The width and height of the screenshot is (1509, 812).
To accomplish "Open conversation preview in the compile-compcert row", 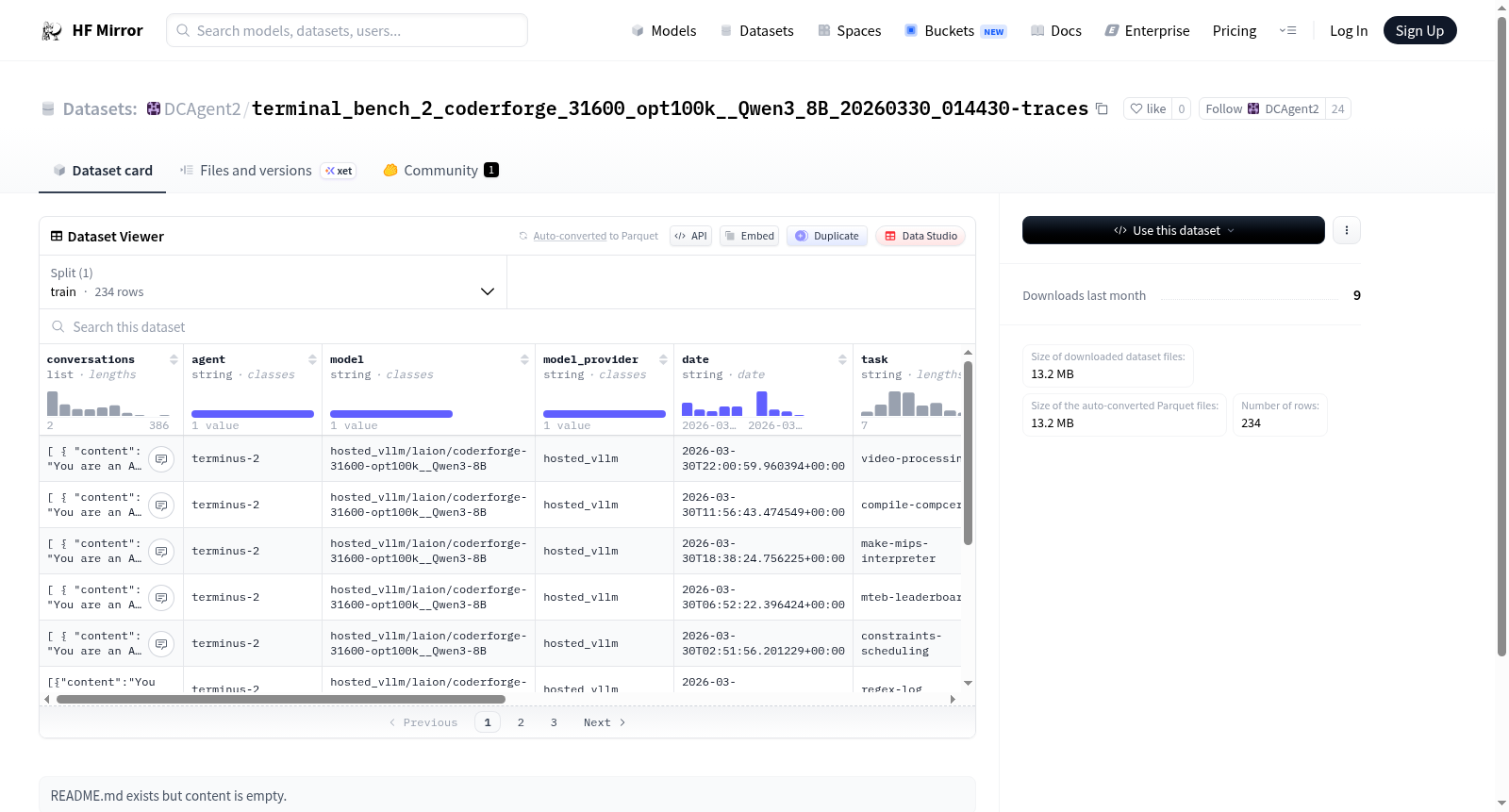I will pos(162,505).
